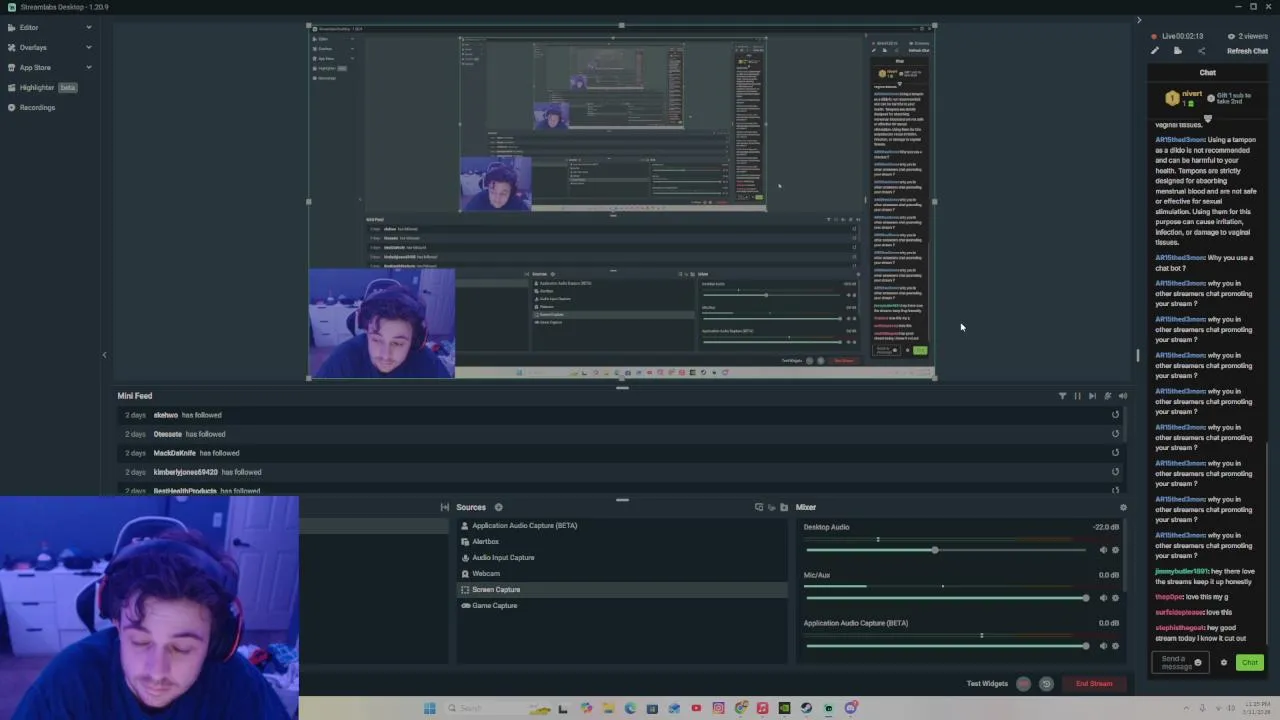Click the End Stream button
The width and height of the screenshot is (1280, 720).
point(1094,684)
